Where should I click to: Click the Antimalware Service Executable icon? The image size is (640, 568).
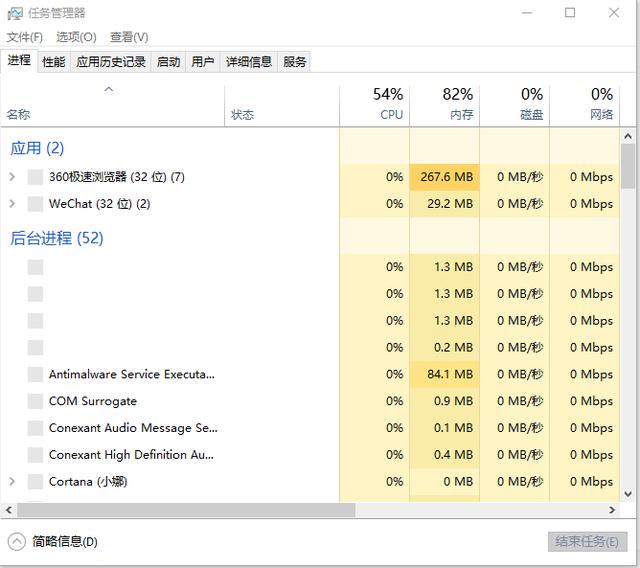tap(36, 374)
